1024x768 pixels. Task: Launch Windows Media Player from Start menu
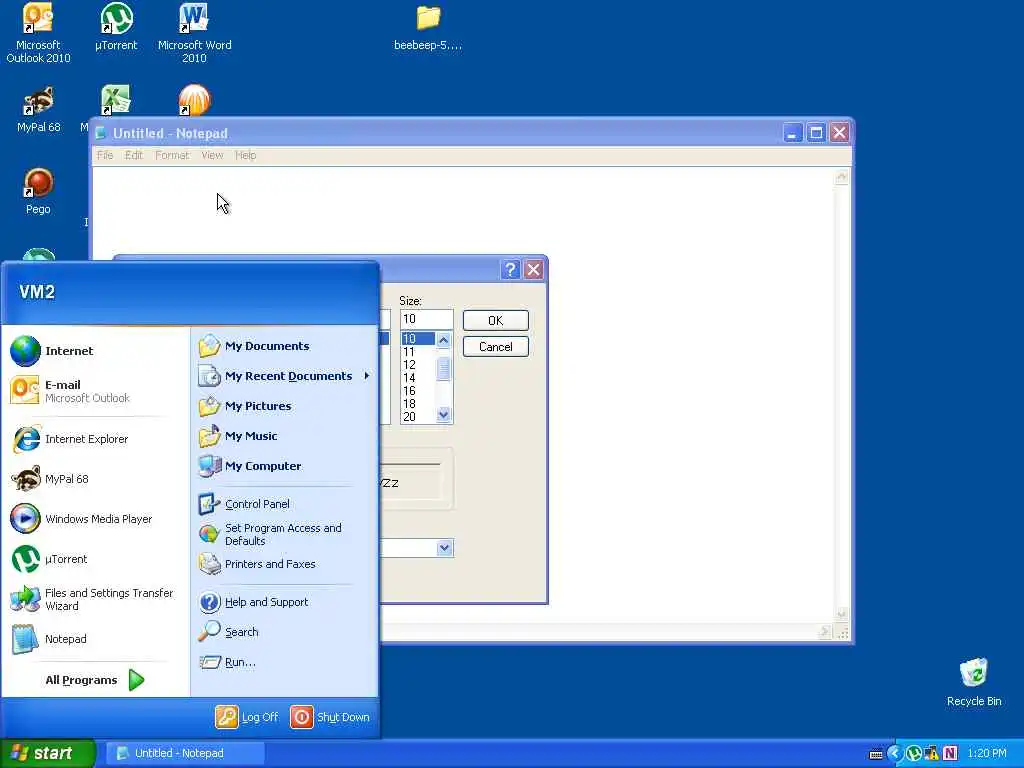pyautogui.click(x=95, y=519)
